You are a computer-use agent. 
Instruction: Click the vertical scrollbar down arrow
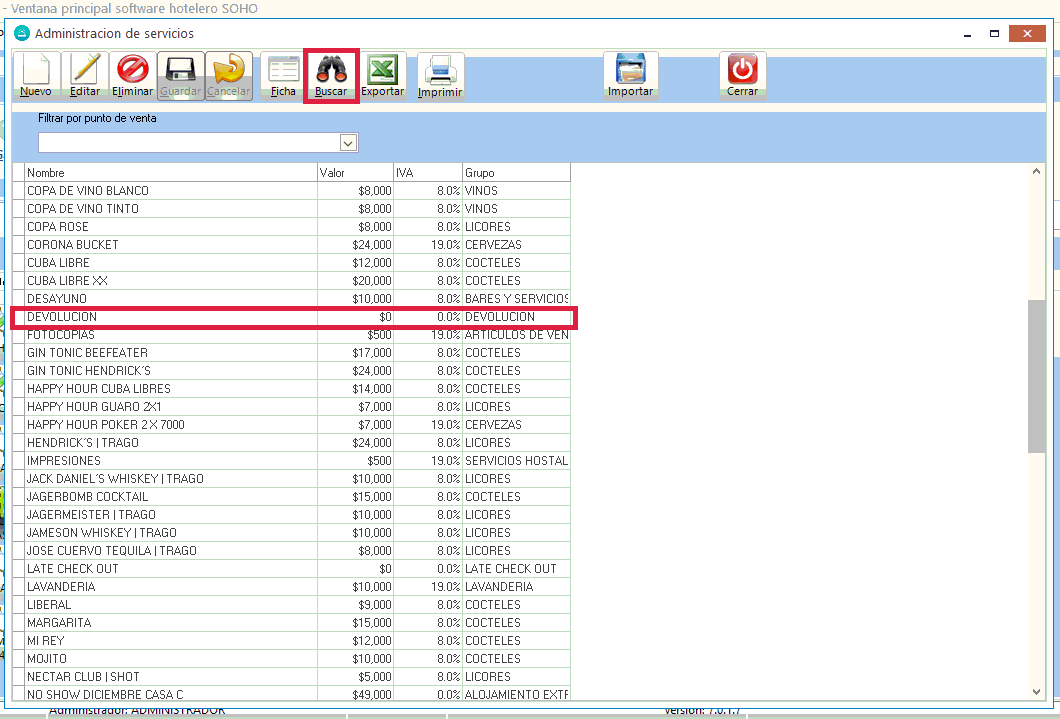point(1036,691)
